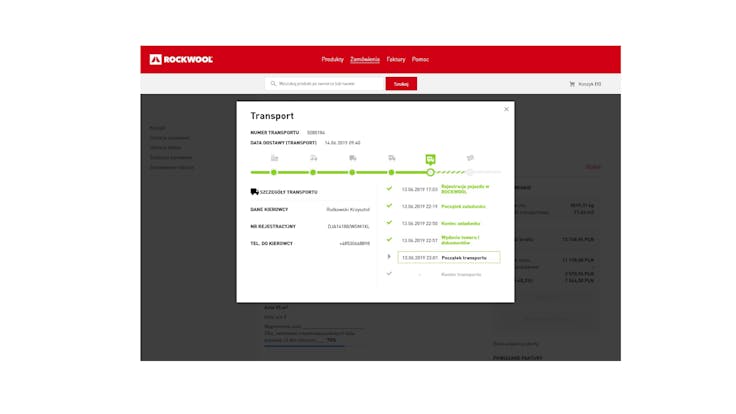Select the second green dot on the progress line
736x414 pixels.
pyautogui.click(x=313, y=172)
